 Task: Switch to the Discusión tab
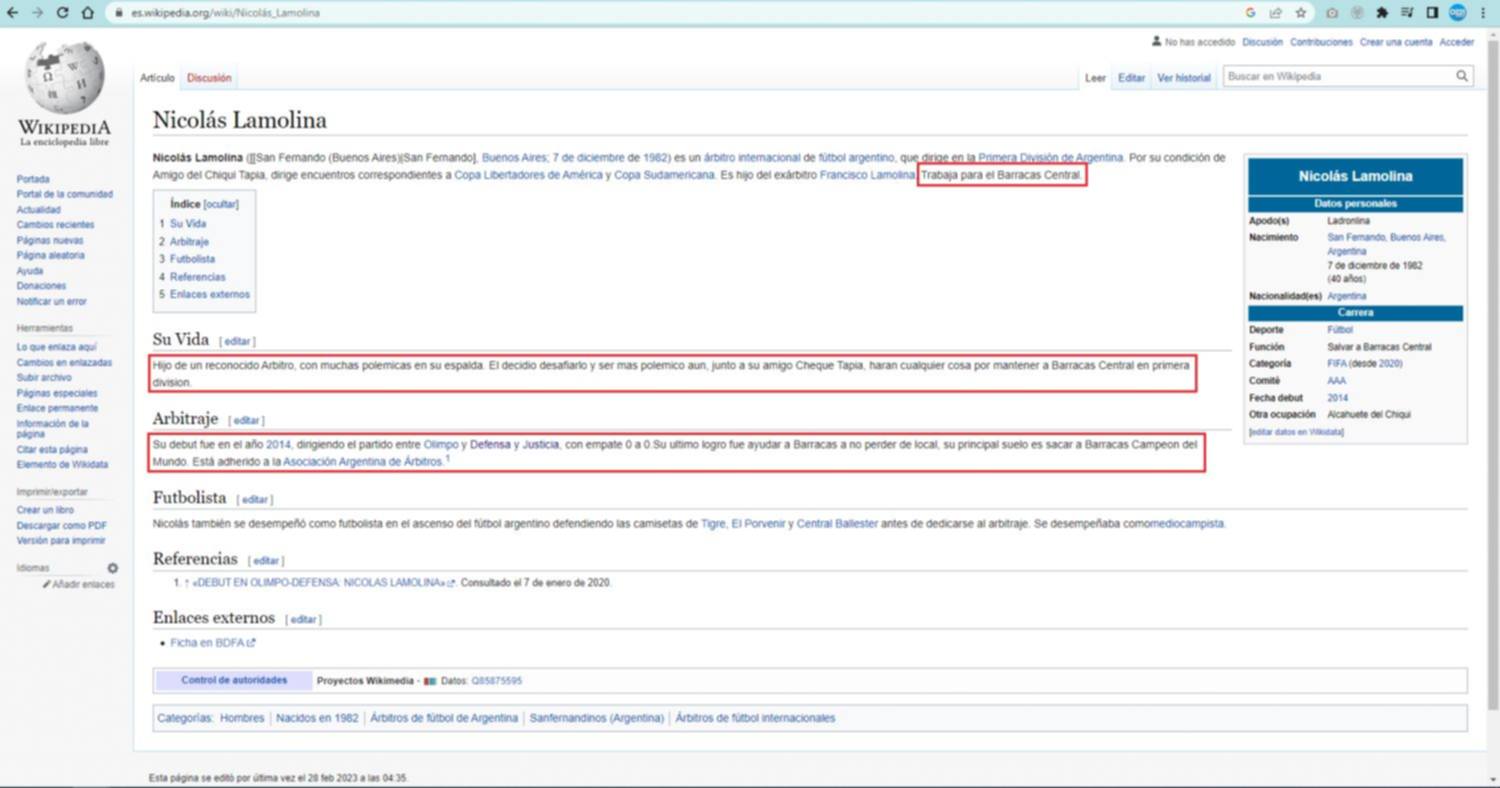coord(209,78)
